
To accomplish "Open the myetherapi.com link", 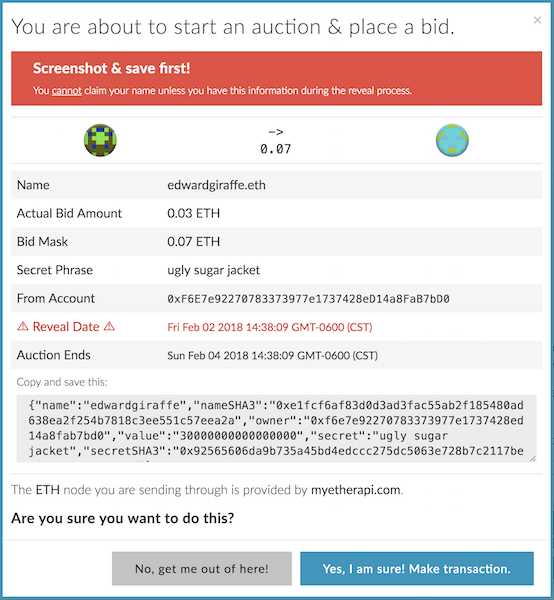I will 355,490.
